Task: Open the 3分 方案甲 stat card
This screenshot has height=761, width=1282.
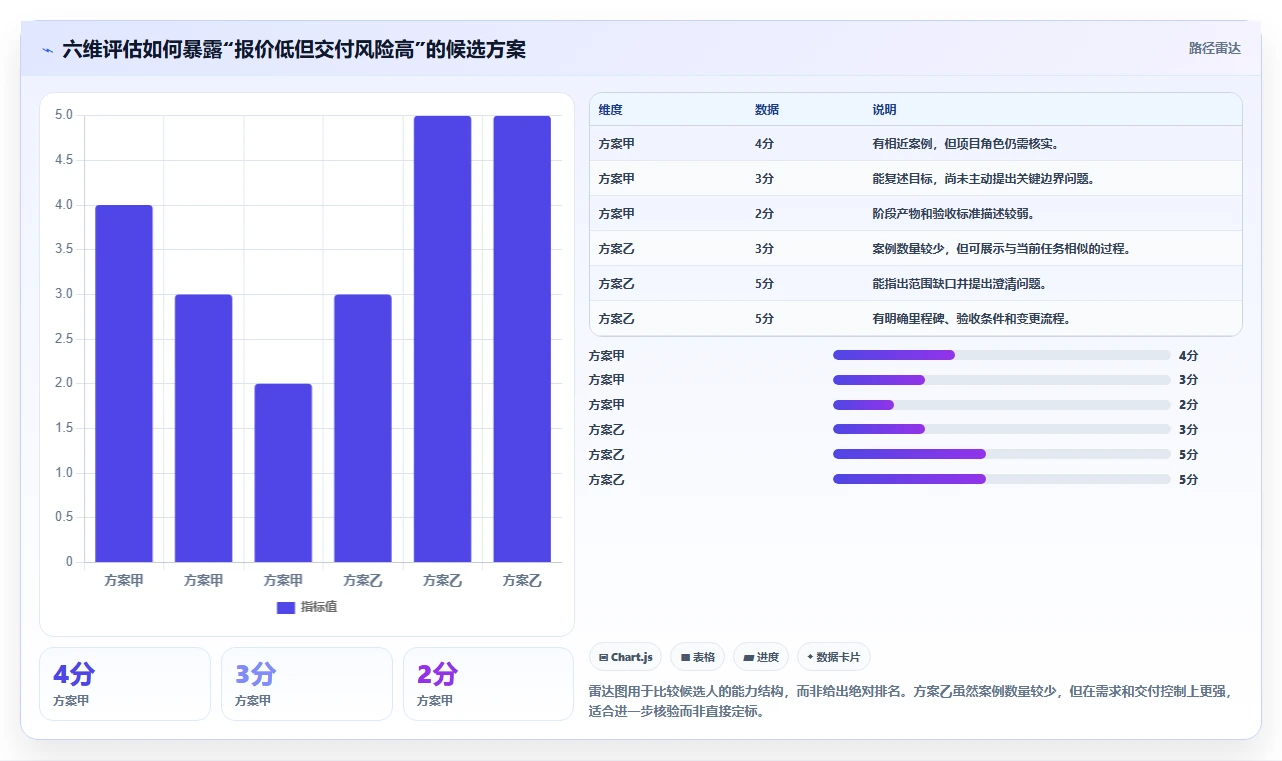Action: 307,684
